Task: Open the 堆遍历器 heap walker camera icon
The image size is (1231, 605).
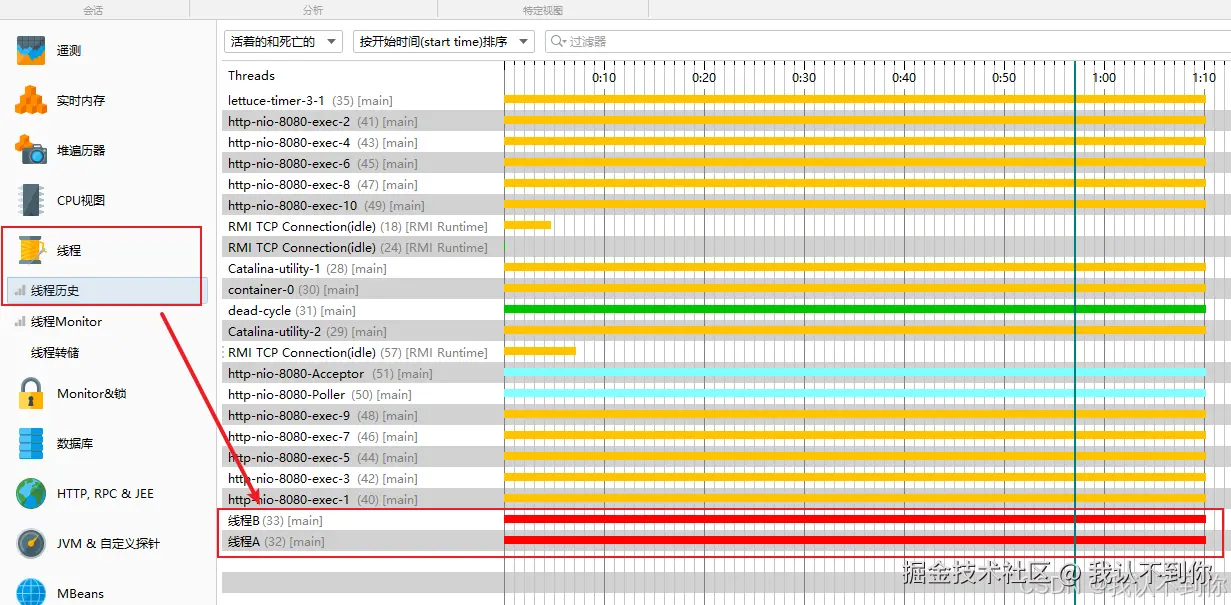Action: [31, 150]
